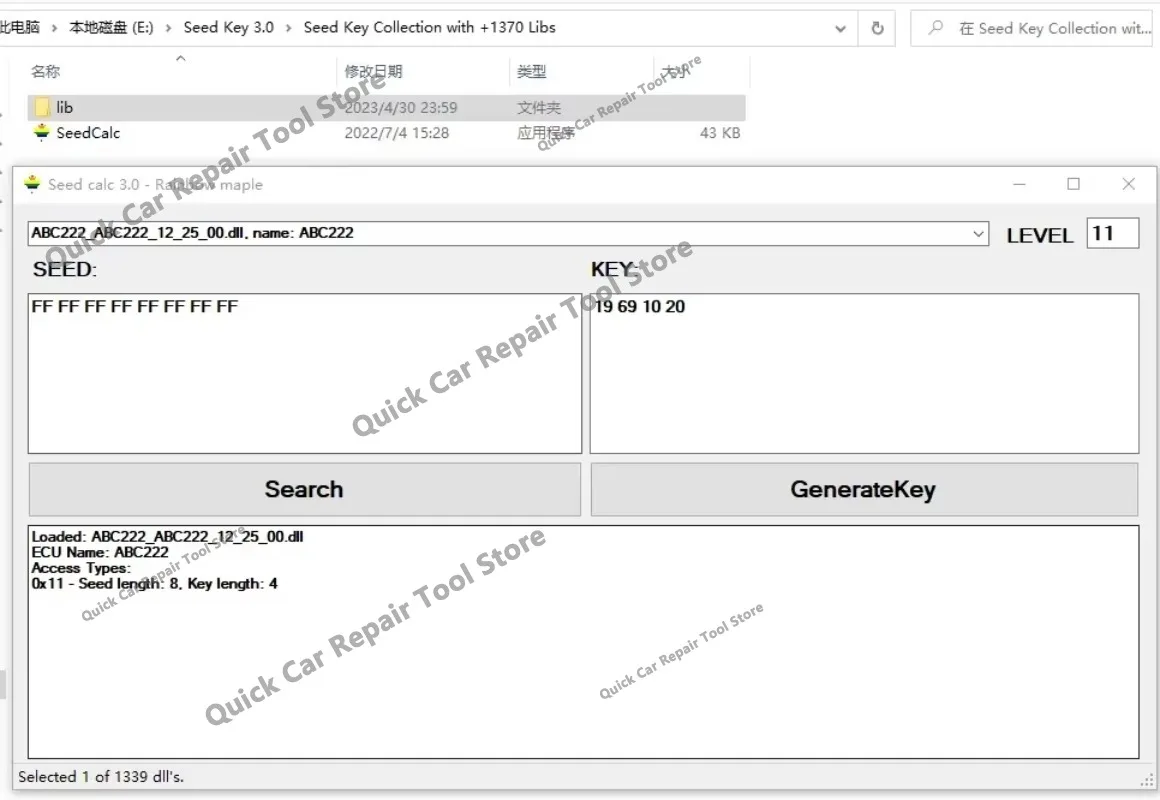Open the lib folder in Explorer
The height and width of the screenshot is (800, 1160).
[64, 107]
